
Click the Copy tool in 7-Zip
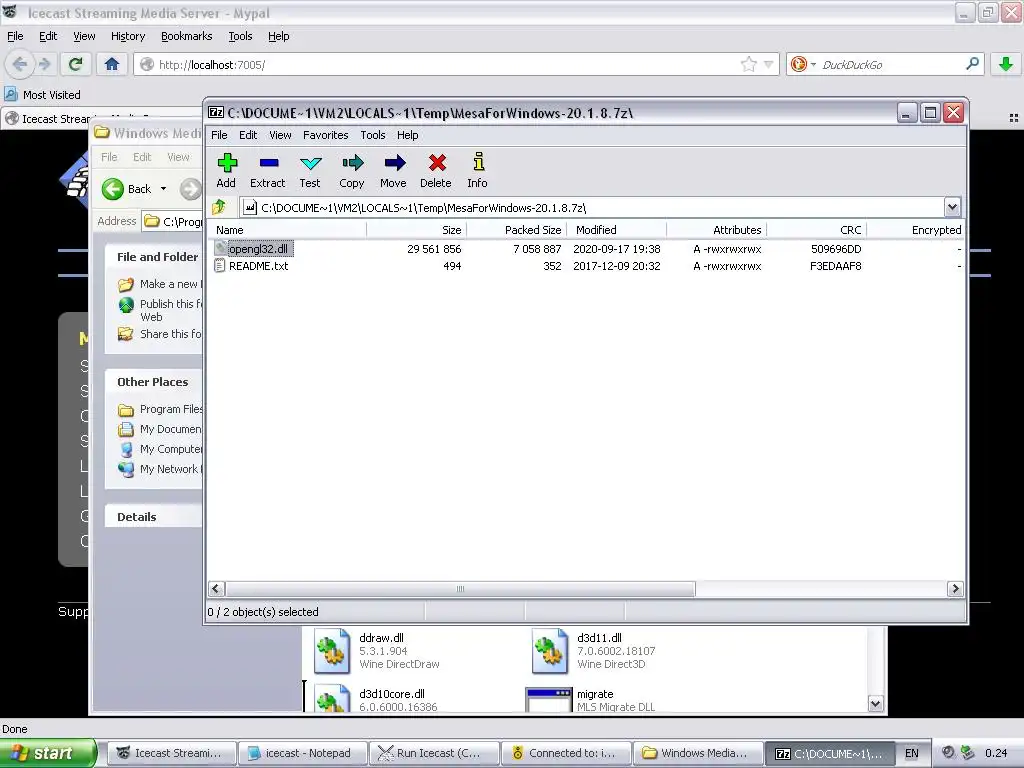352,171
